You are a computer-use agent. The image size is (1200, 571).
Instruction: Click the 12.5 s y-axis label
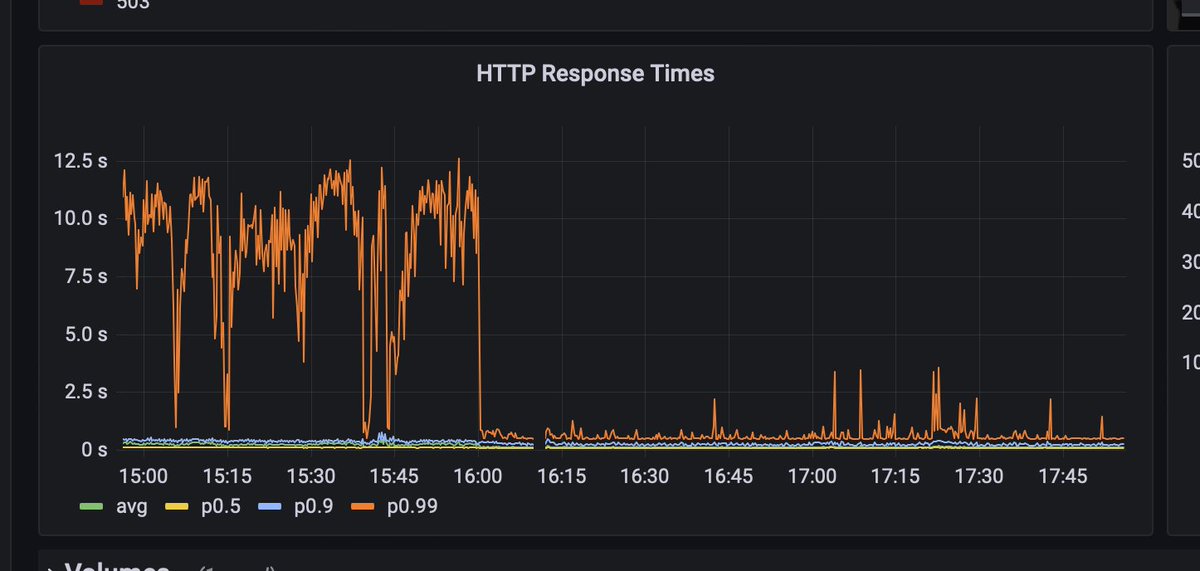coord(80,161)
